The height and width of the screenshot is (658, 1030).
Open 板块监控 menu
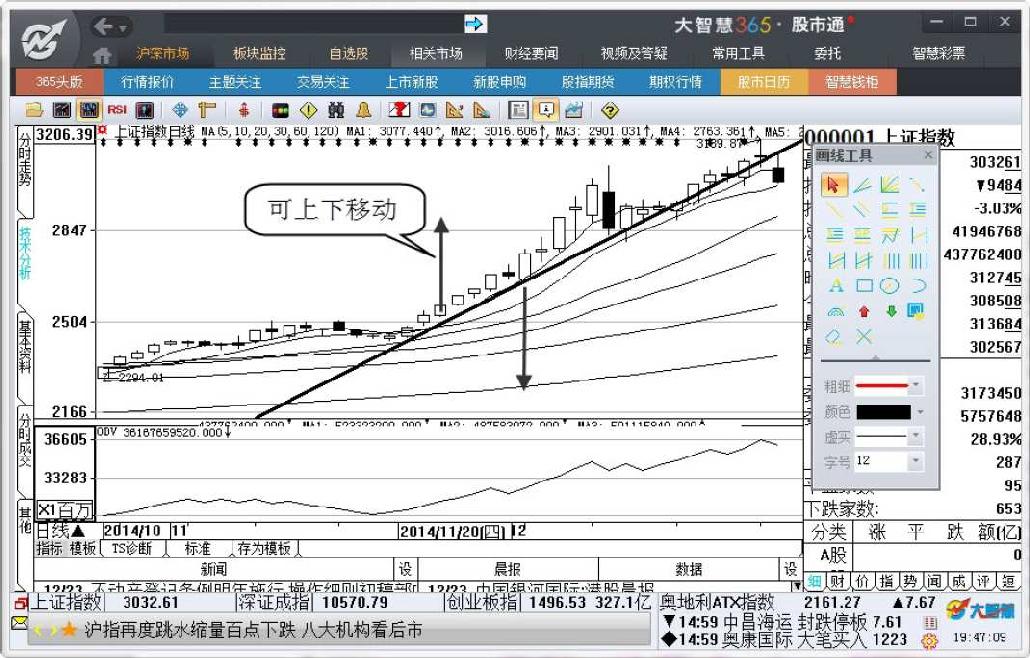click(259, 54)
